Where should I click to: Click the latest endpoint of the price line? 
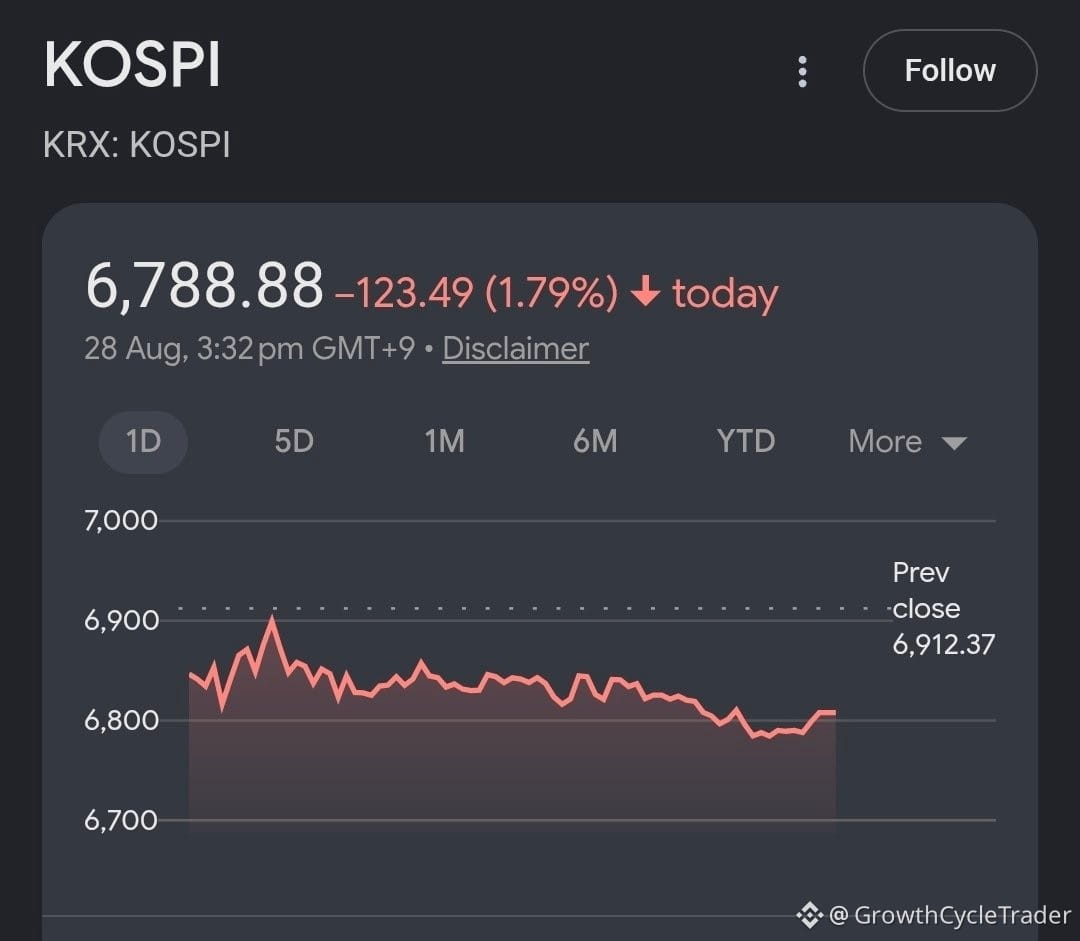point(835,712)
